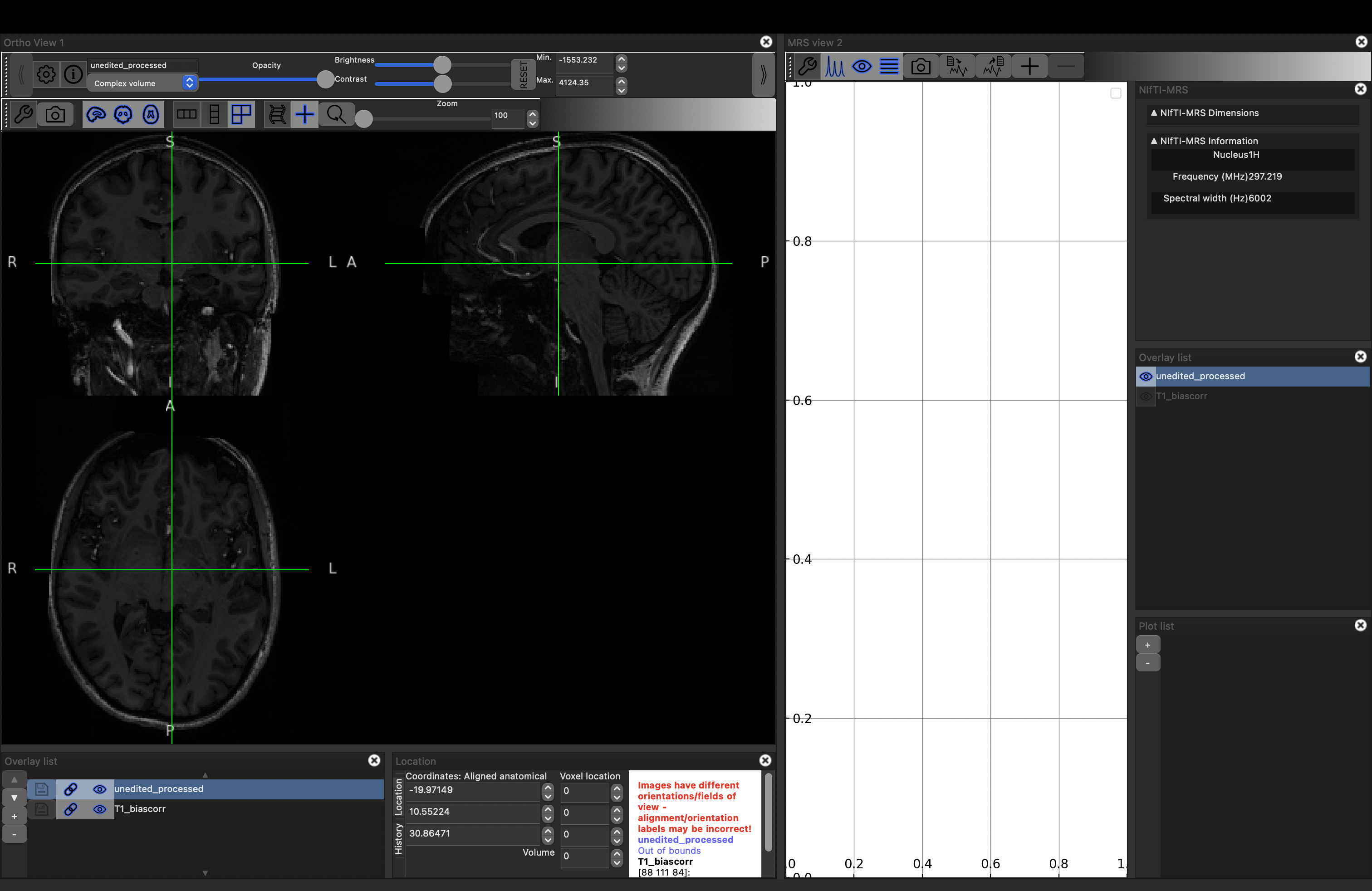Hide unedited_processed in the bottom overlay list
The image size is (1372, 891).
tap(100, 789)
